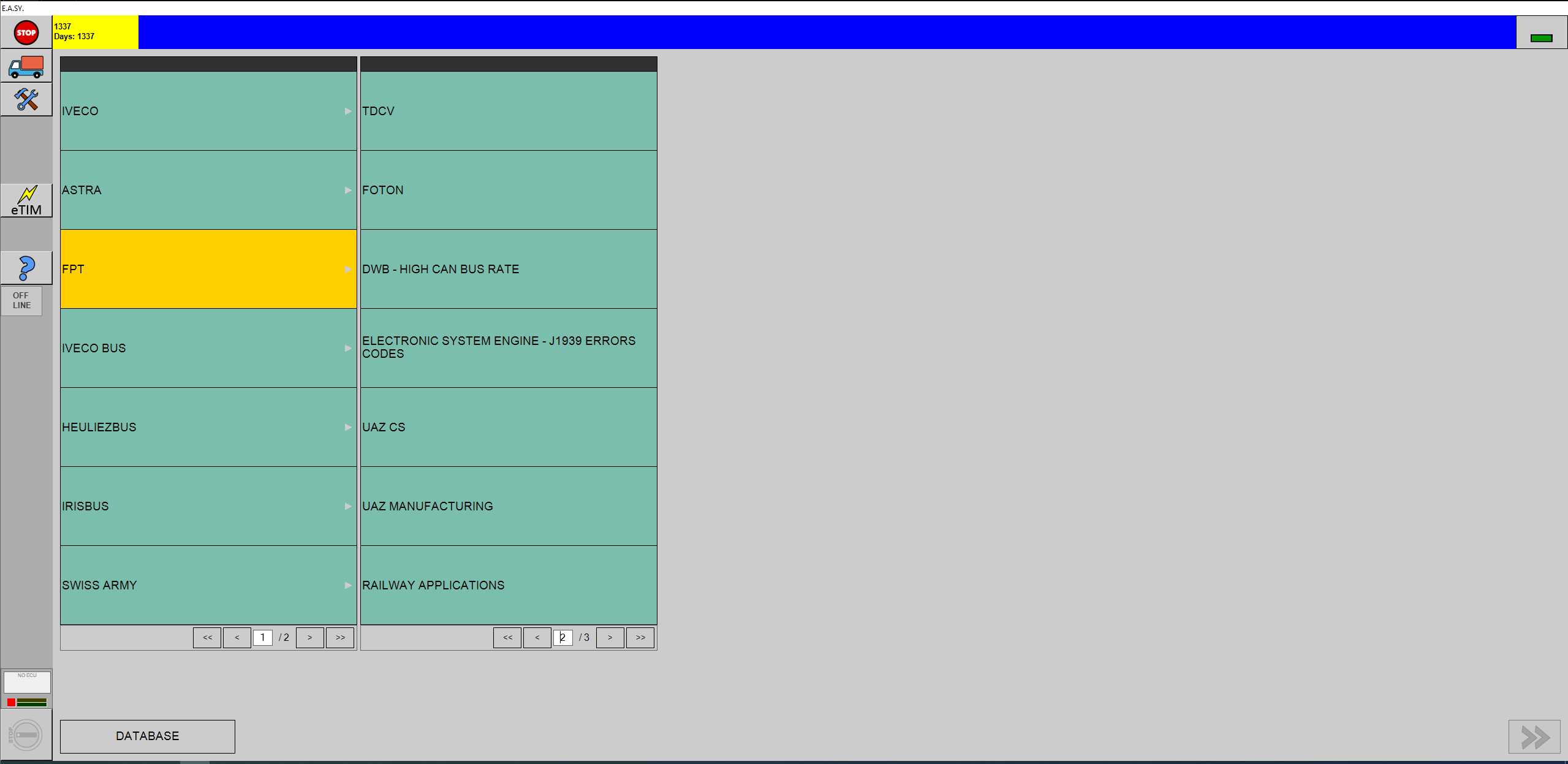This screenshot has width=1568, height=764.
Task: Click brand list page number field
Action: (x=263, y=637)
